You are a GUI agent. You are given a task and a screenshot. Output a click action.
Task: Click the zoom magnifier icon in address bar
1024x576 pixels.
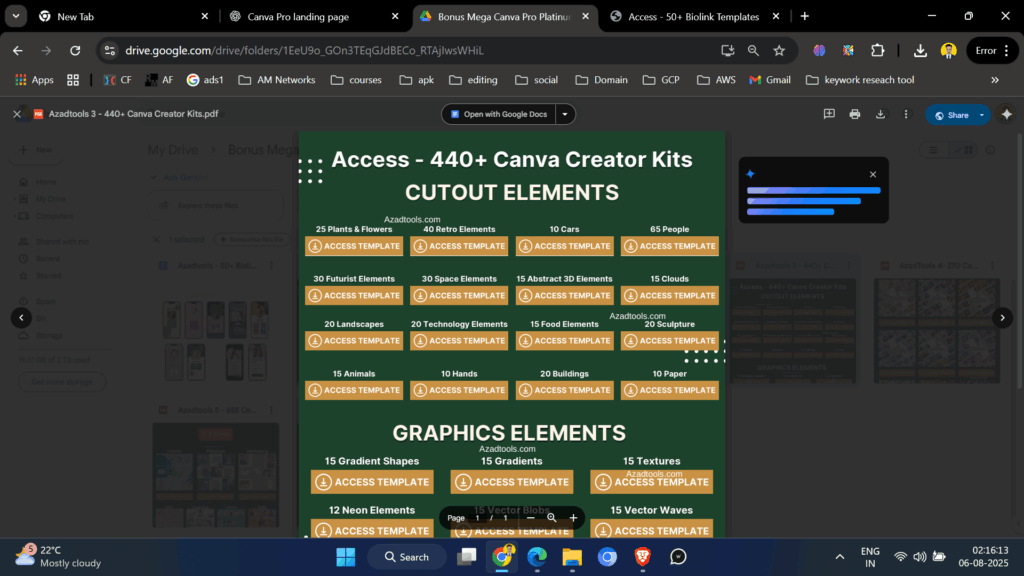tap(753, 50)
